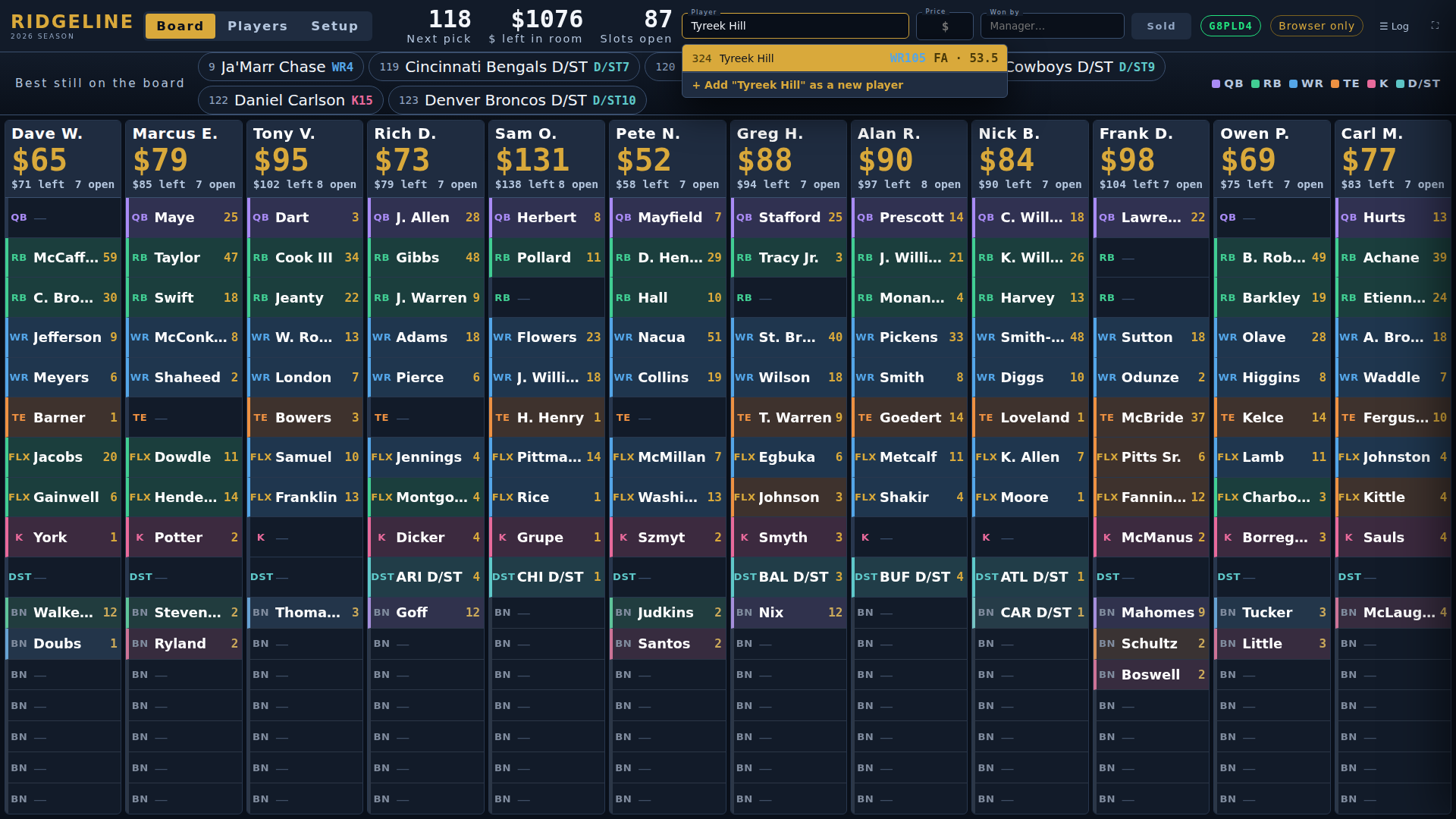This screenshot has height=819, width=1456.
Task: Click McBride 37 in Frank D.'s column
Action: point(1151,418)
